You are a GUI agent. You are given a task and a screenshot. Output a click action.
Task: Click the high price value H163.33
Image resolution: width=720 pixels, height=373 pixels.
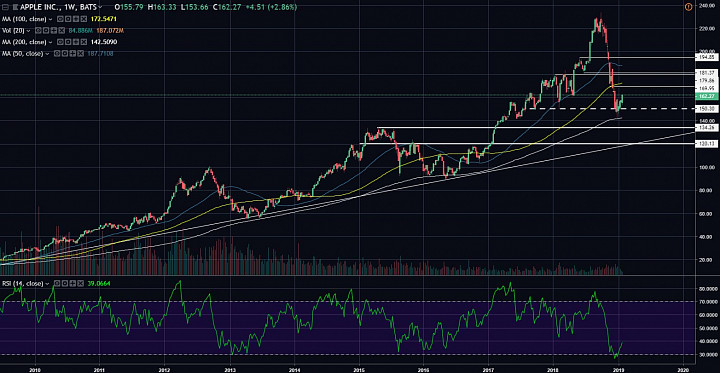tap(162, 7)
